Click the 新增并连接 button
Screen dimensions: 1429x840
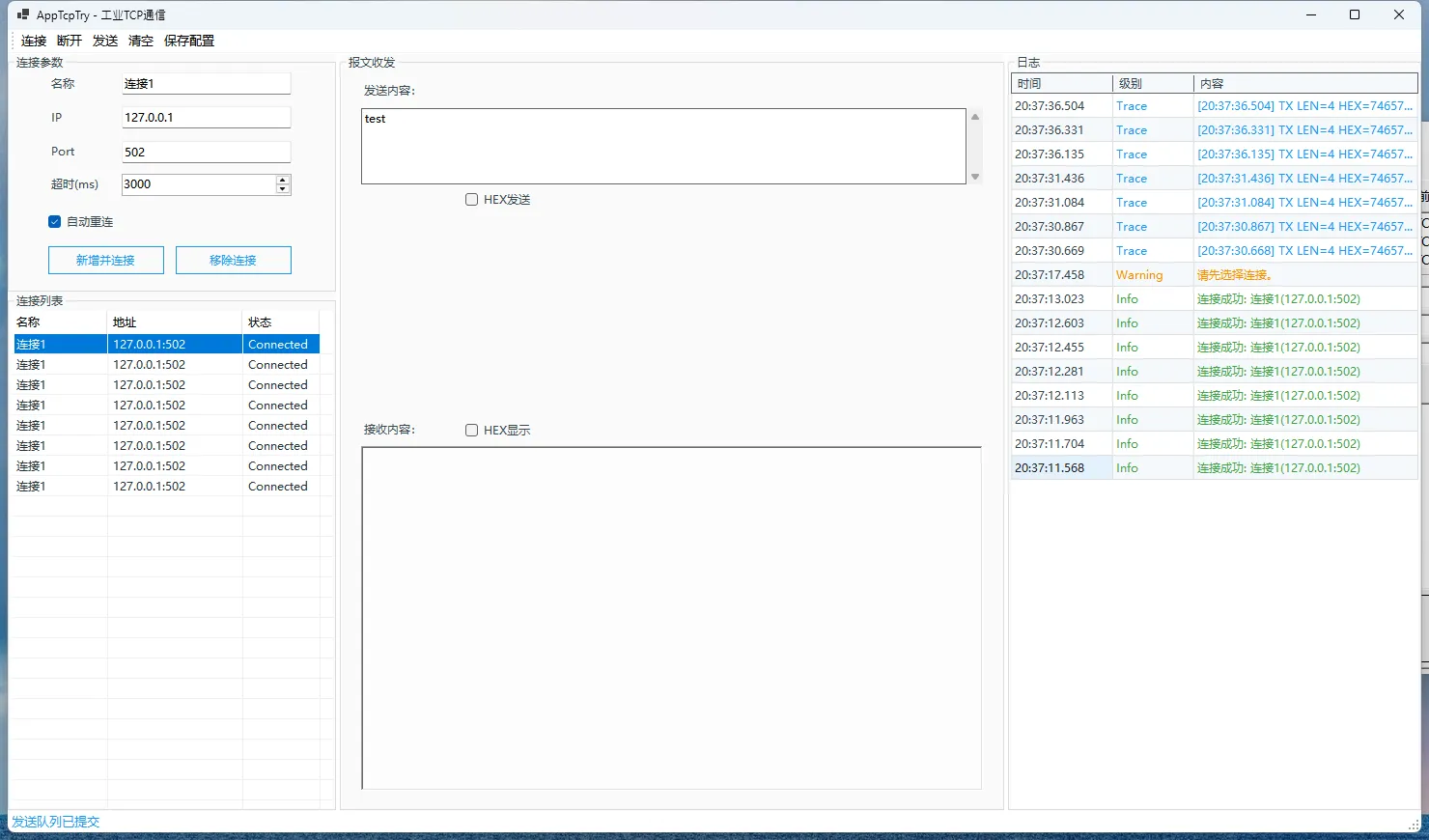(x=106, y=261)
